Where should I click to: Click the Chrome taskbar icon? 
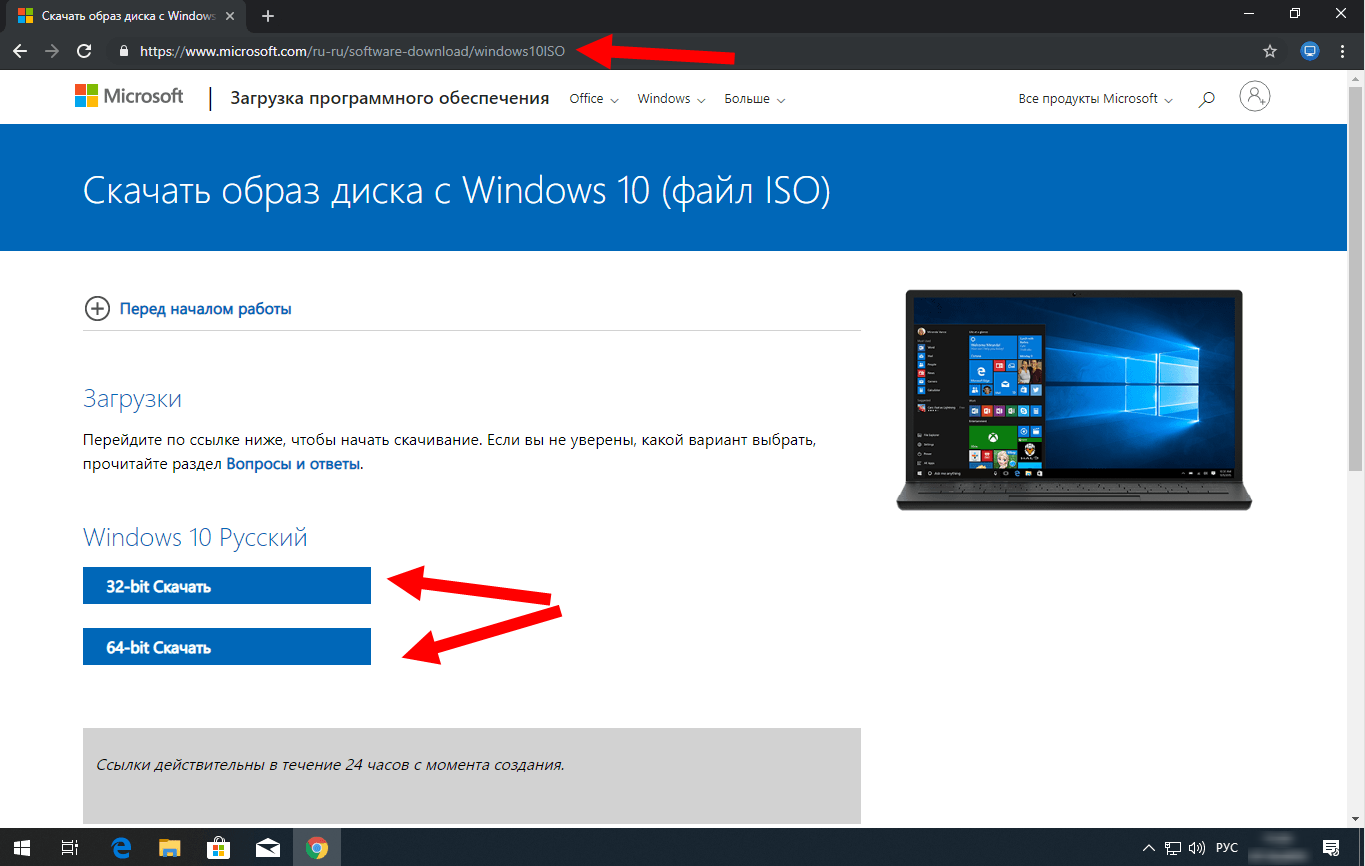(x=317, y=848)
